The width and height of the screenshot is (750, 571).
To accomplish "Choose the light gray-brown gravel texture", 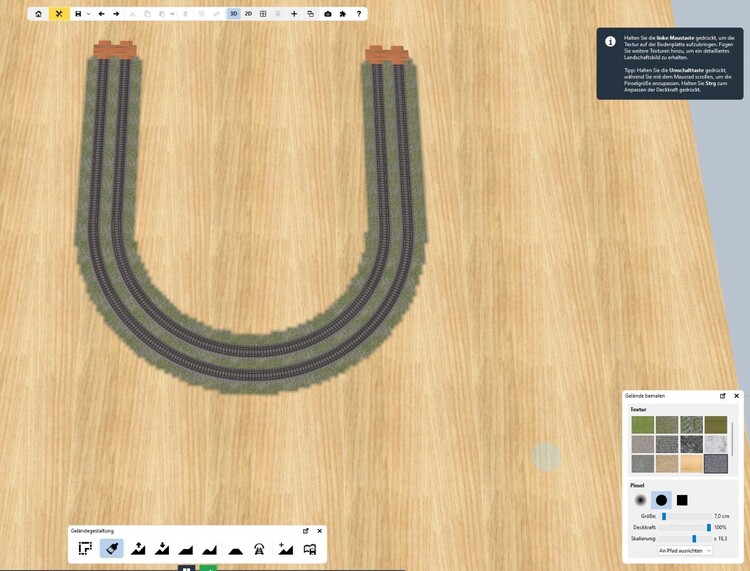I will [642, 444].
